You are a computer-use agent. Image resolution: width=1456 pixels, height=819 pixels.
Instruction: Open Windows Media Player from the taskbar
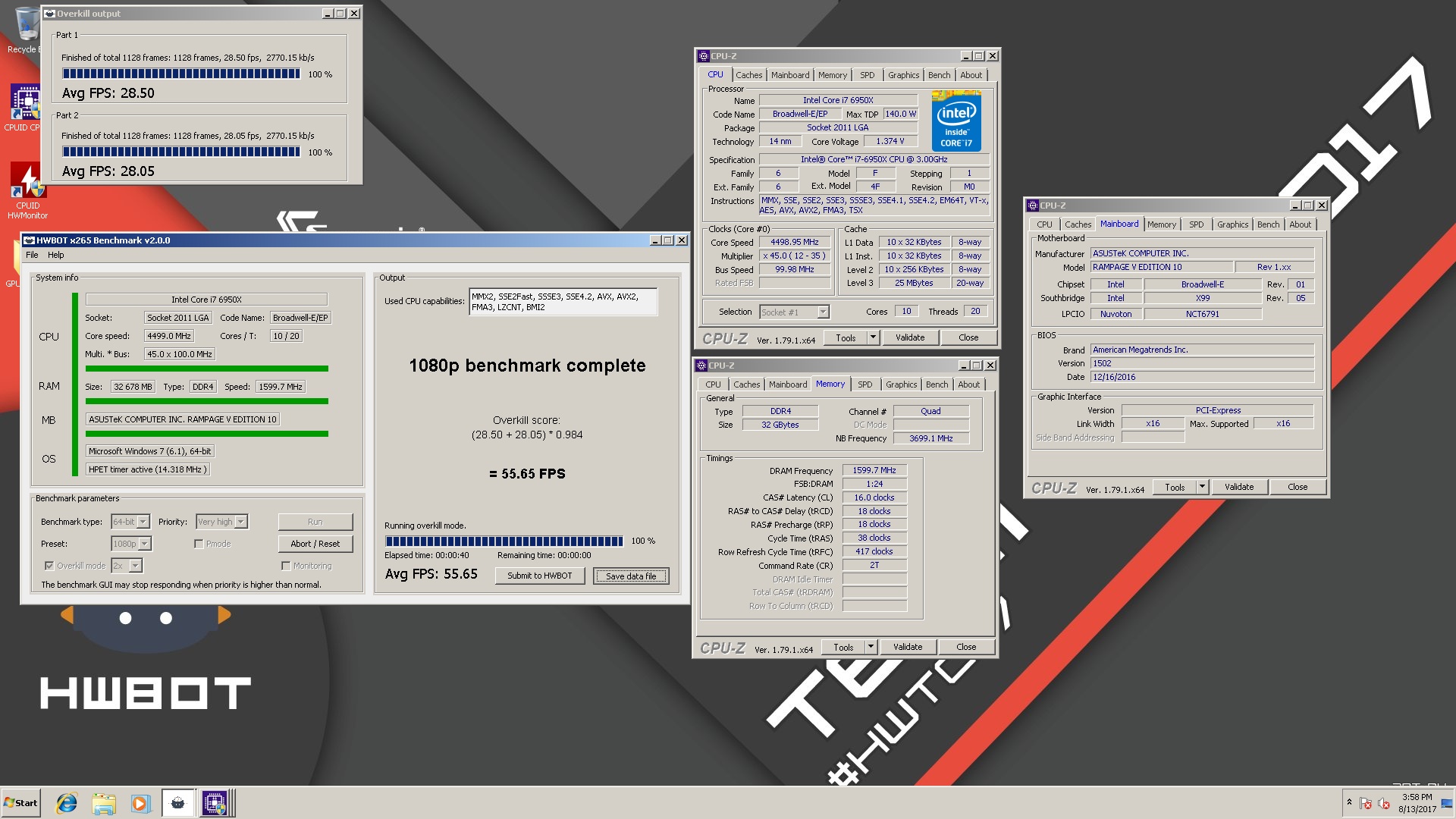[x=140, y=803]
